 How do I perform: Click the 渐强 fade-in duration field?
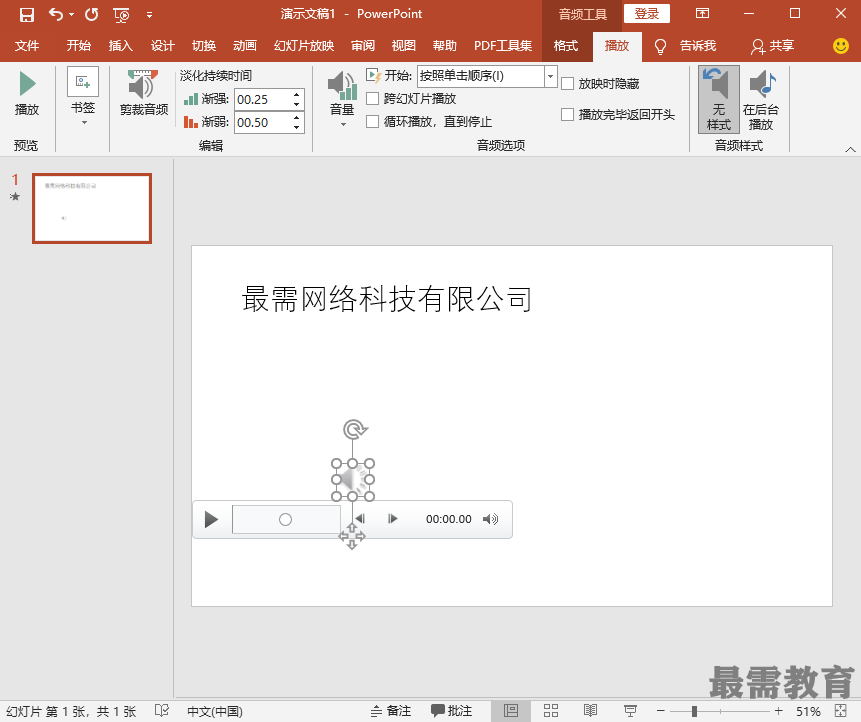(262, 99)
